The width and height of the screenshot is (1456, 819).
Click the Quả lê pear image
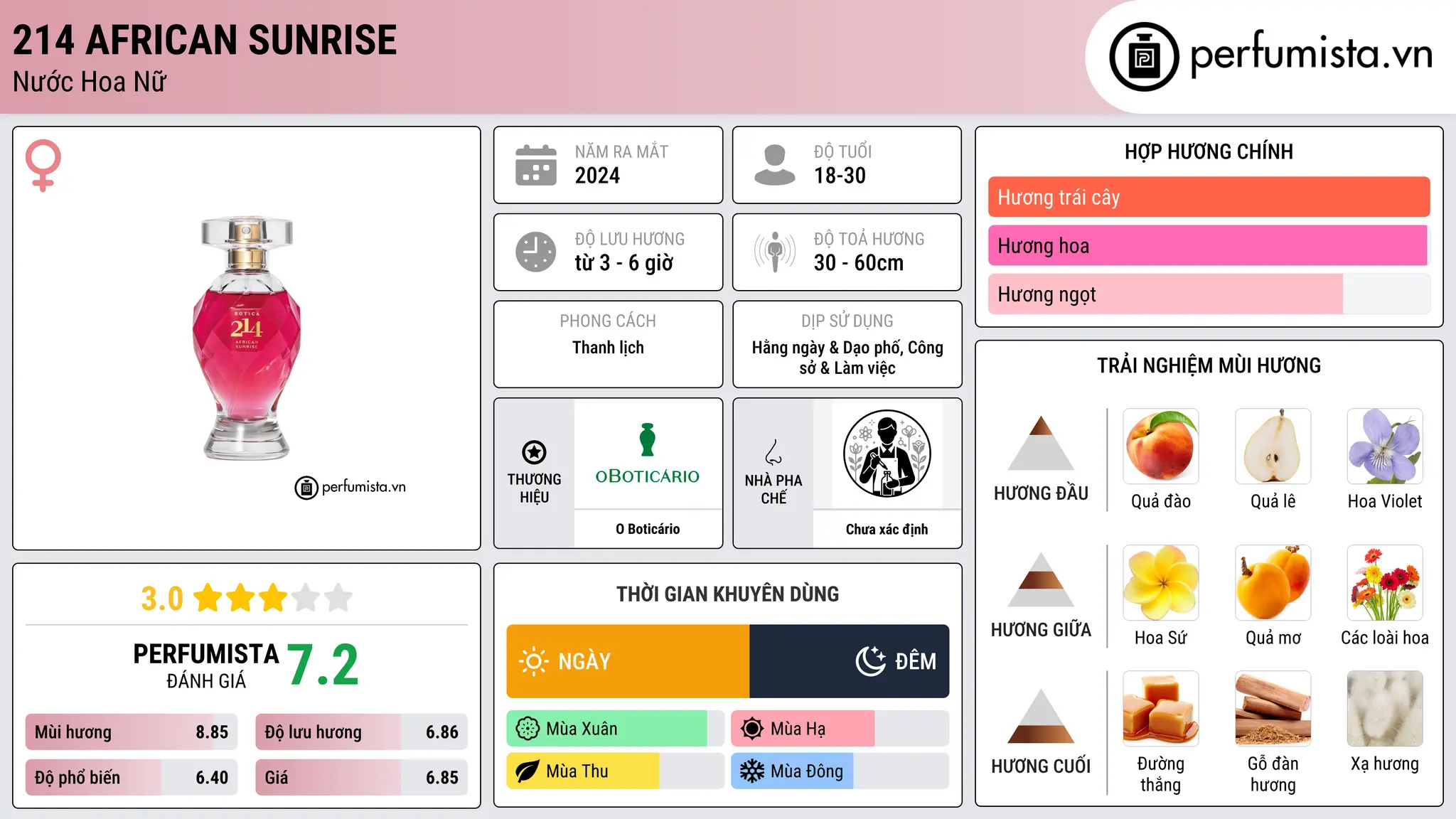(1273, 446)
